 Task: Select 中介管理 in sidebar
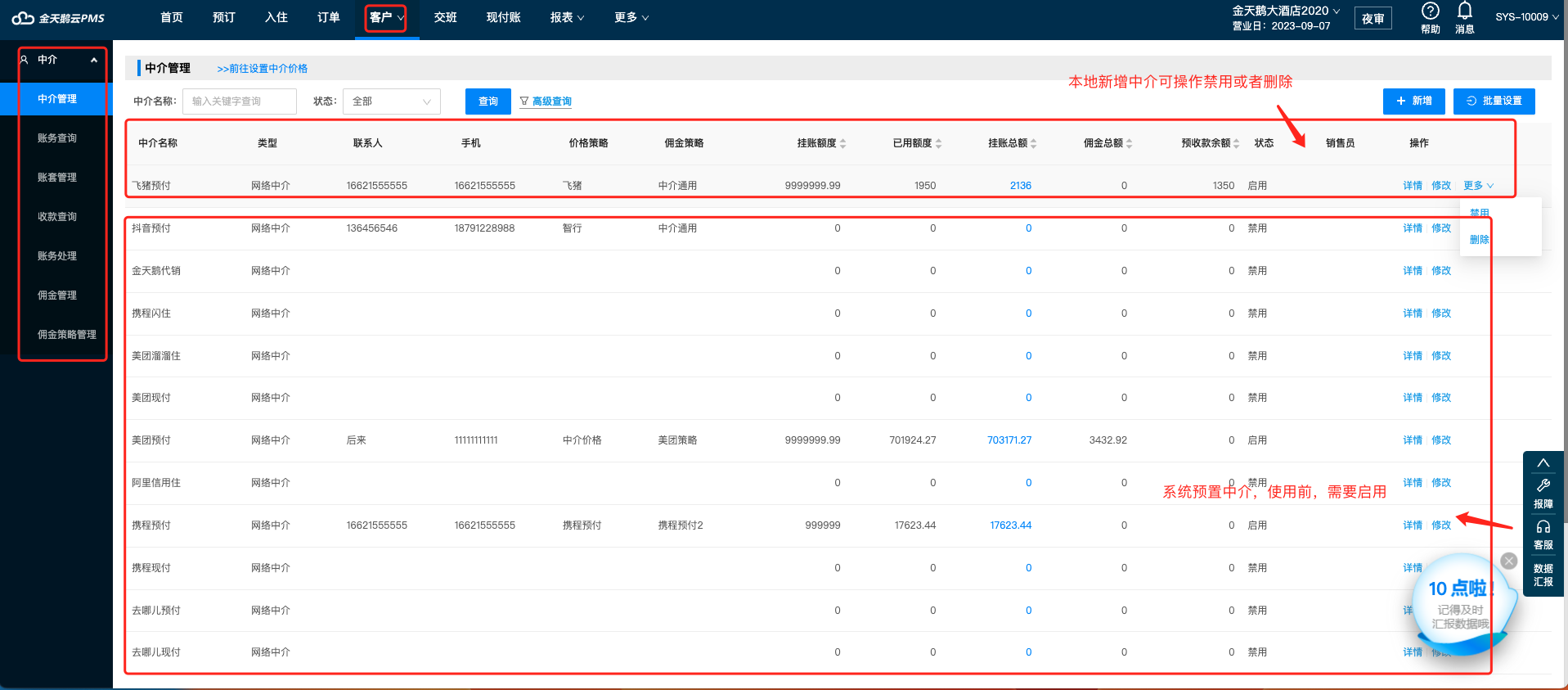[x=56, y=99]
